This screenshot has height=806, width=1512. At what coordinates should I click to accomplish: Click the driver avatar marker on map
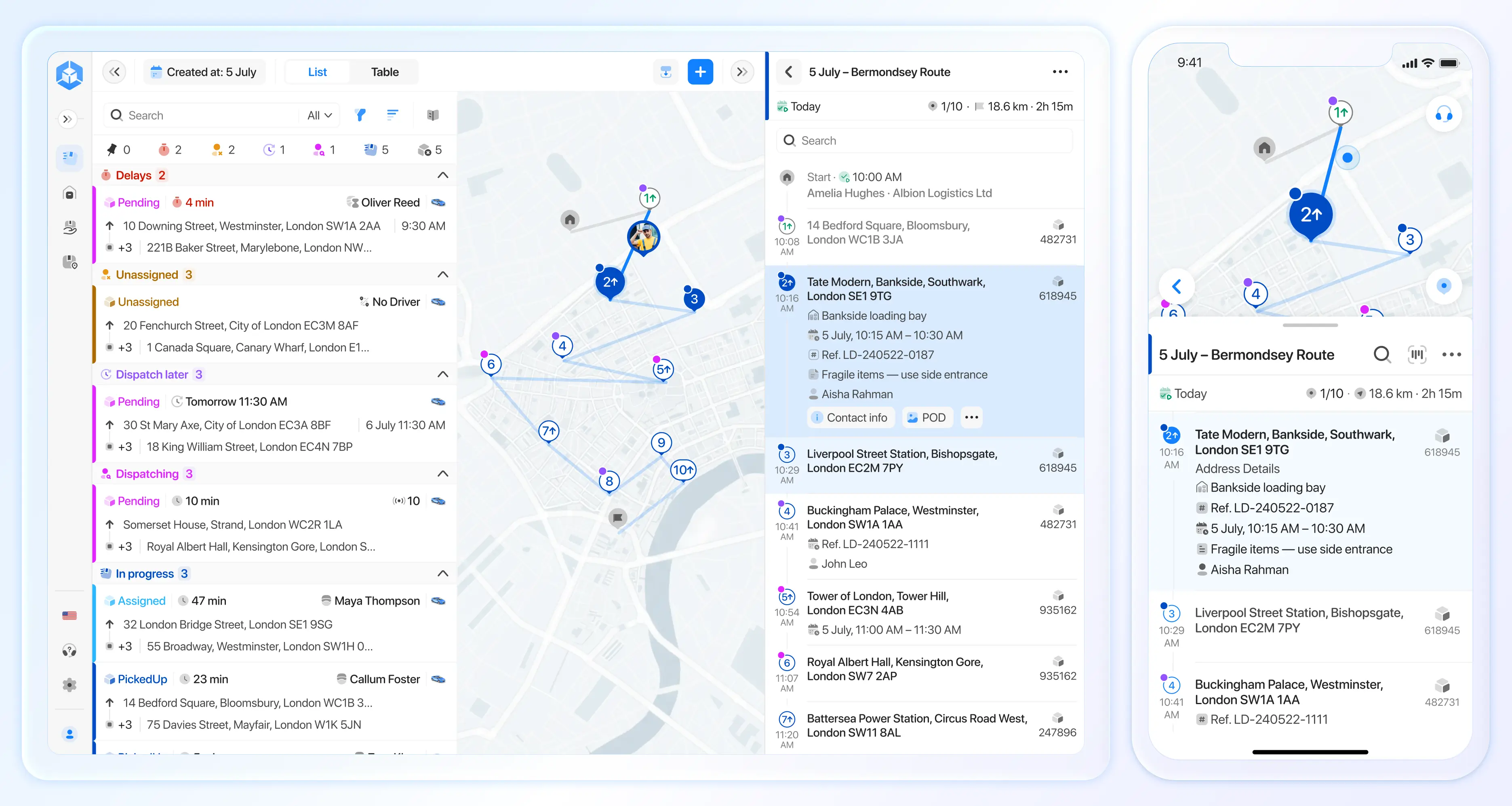click(x=643, y=237)
